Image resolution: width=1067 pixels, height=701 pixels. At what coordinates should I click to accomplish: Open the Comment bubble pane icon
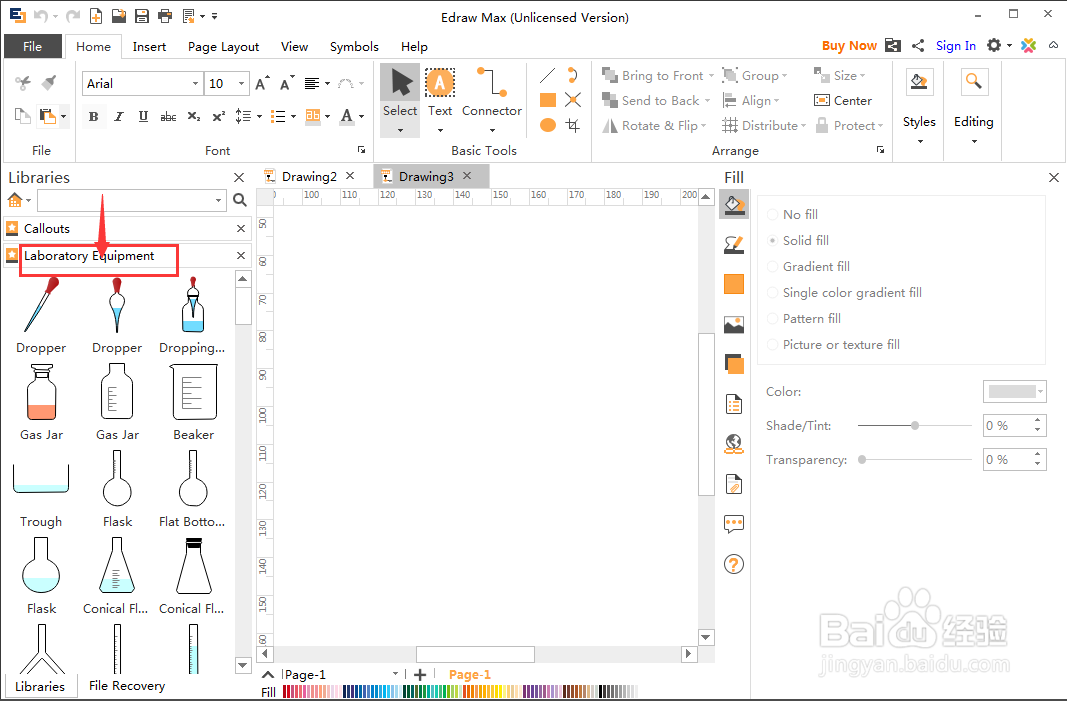(x=734, y=523)
